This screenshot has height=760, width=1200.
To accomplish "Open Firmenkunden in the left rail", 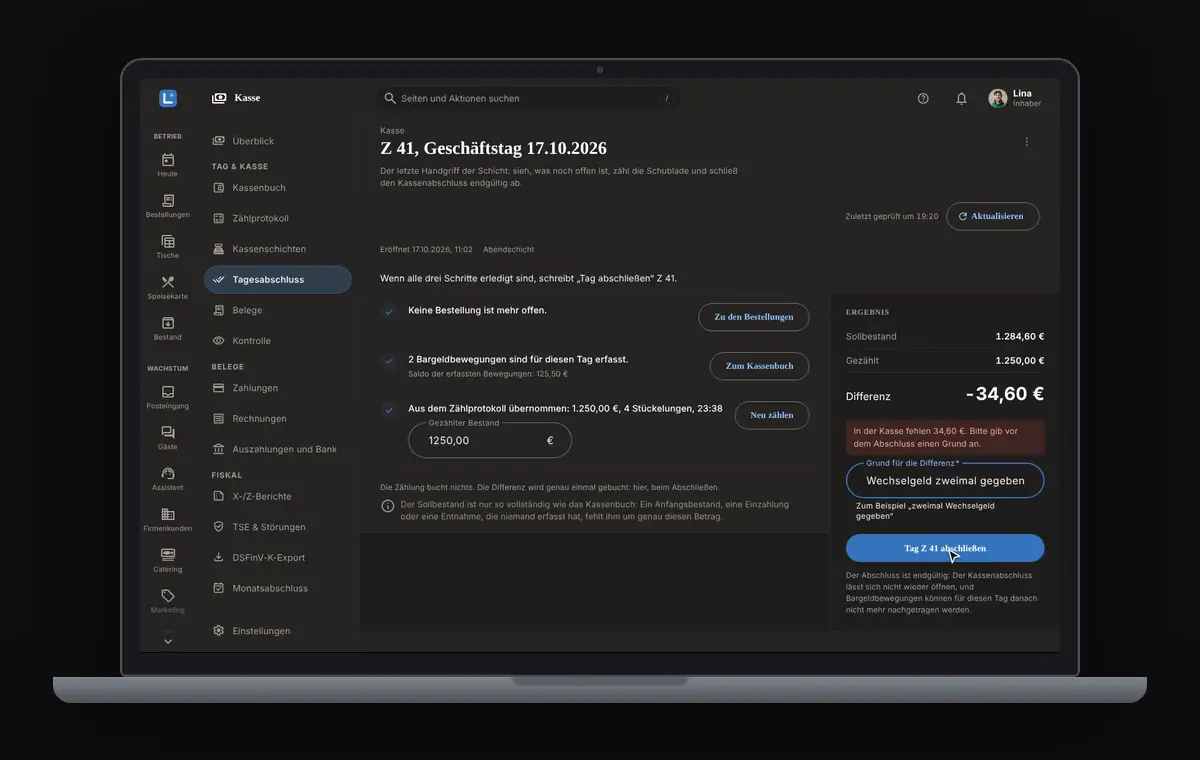I will pyautogui.click(x=168, y=520).
